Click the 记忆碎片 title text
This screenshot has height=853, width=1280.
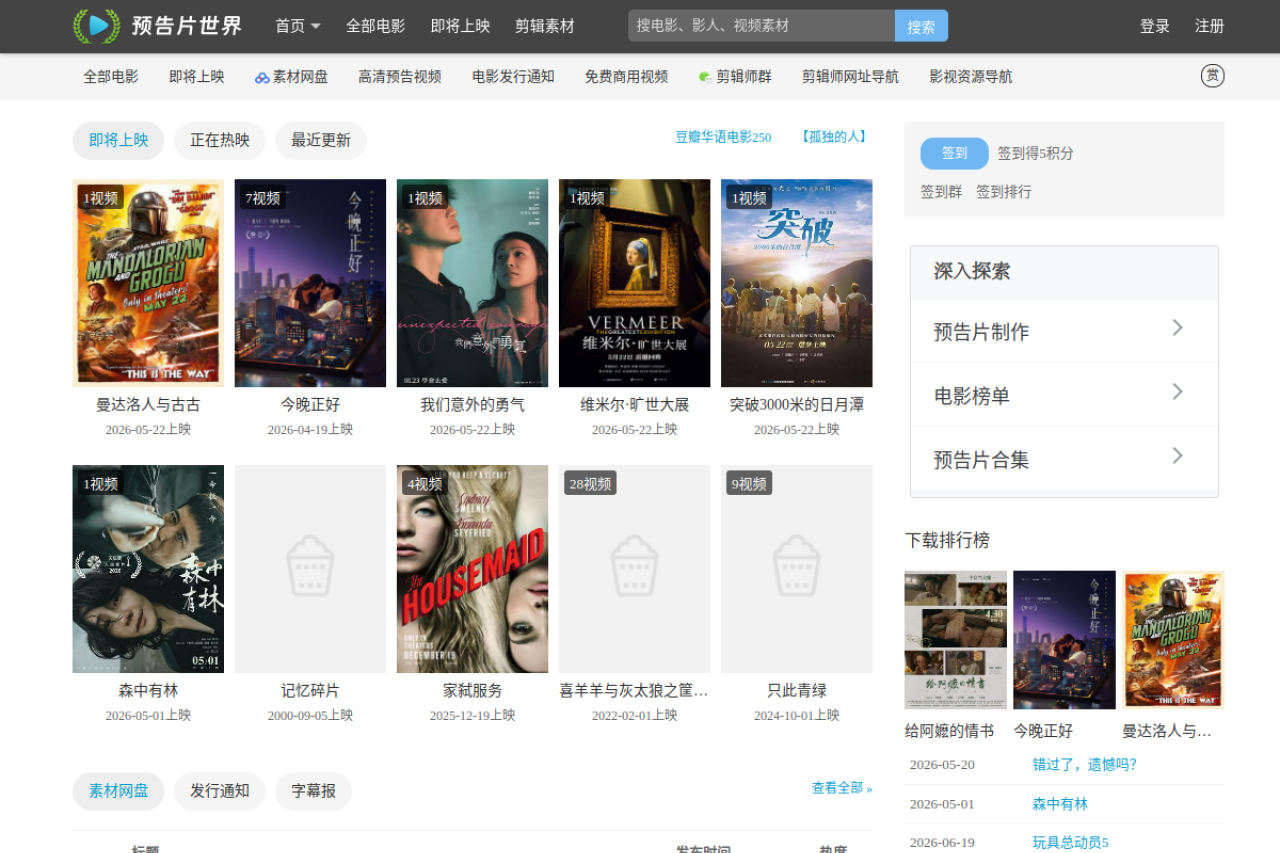pos(310,691)
